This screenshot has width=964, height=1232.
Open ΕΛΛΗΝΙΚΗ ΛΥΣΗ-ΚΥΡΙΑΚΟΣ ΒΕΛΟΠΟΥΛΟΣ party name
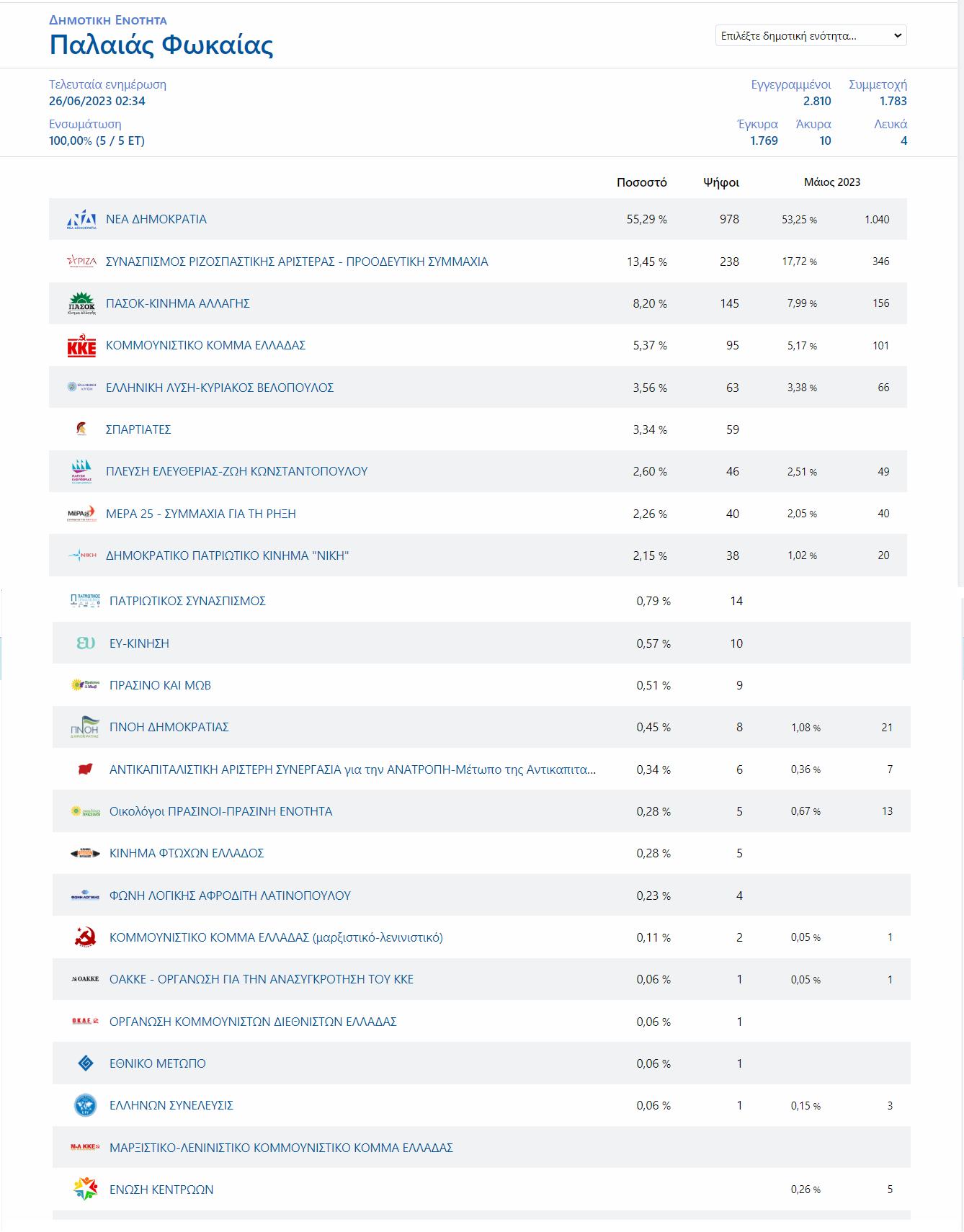point(220,388)
